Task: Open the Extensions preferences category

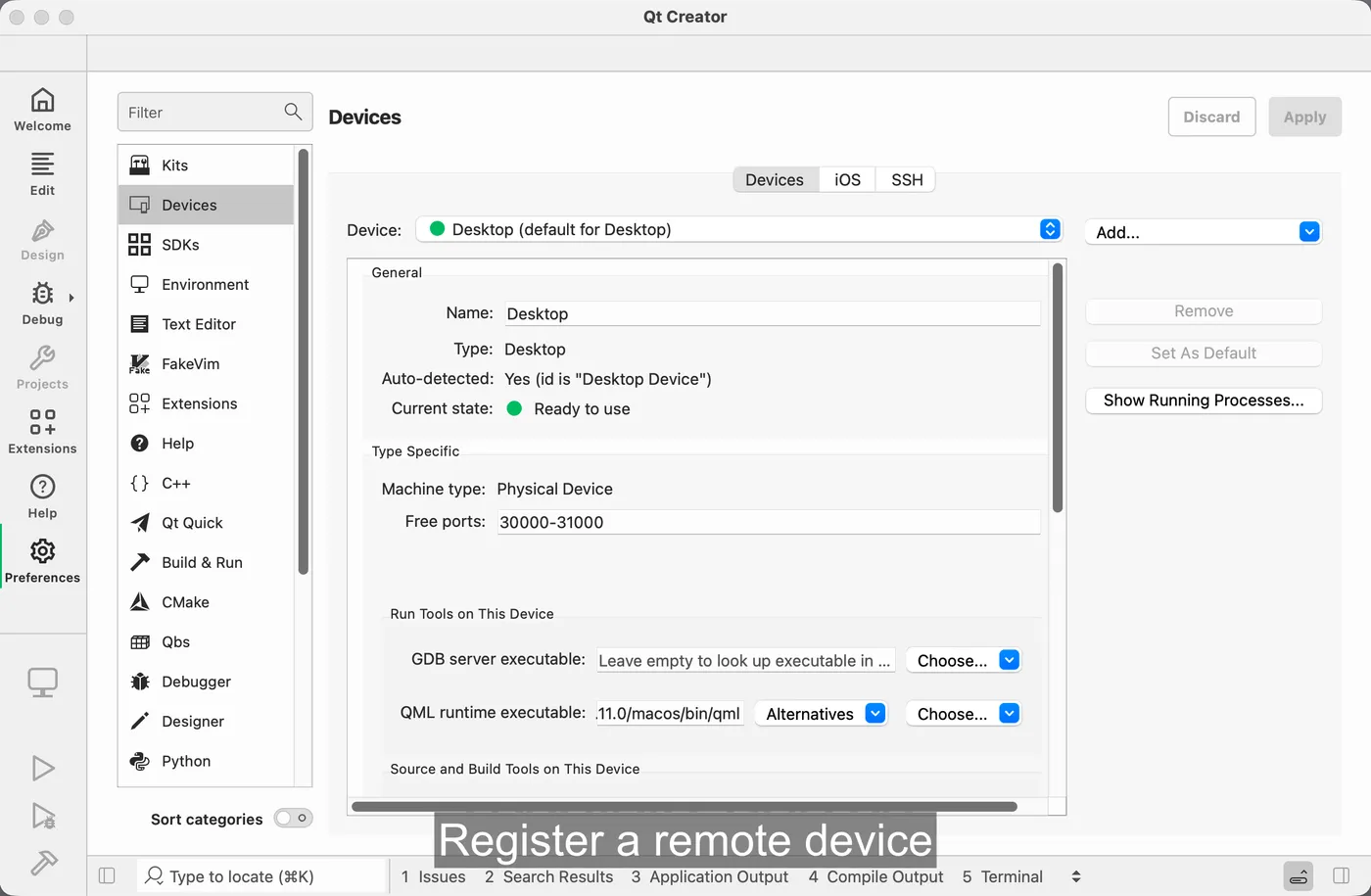Action: [206, 403]
